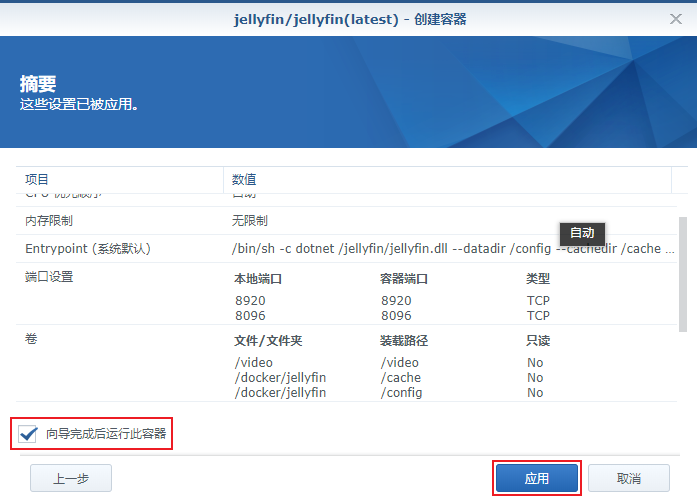Select the 卷 row label

pyautogui.click(x=31, y=340)
